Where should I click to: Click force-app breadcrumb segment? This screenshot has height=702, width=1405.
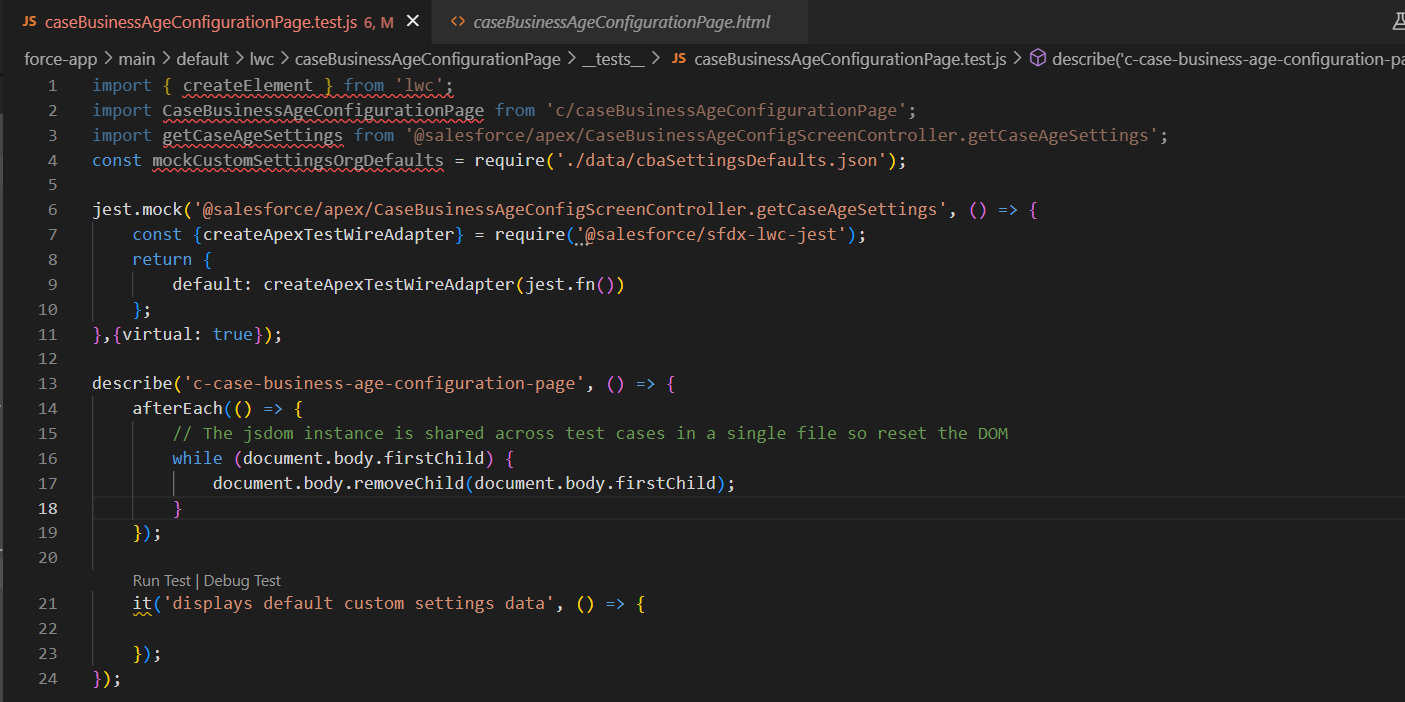point(61,59)
